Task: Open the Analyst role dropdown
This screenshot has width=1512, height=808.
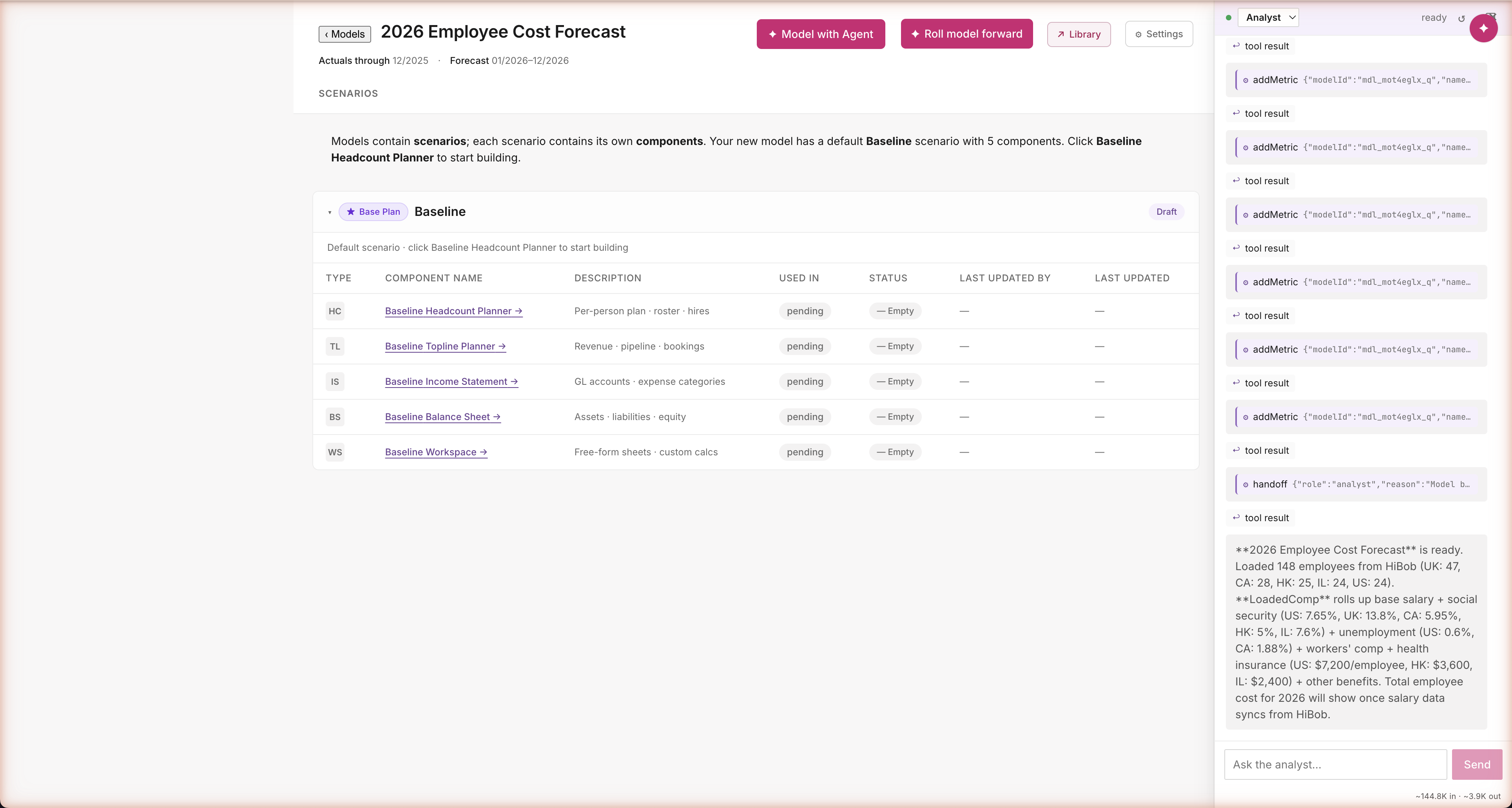Action: tap(1268, 18)
